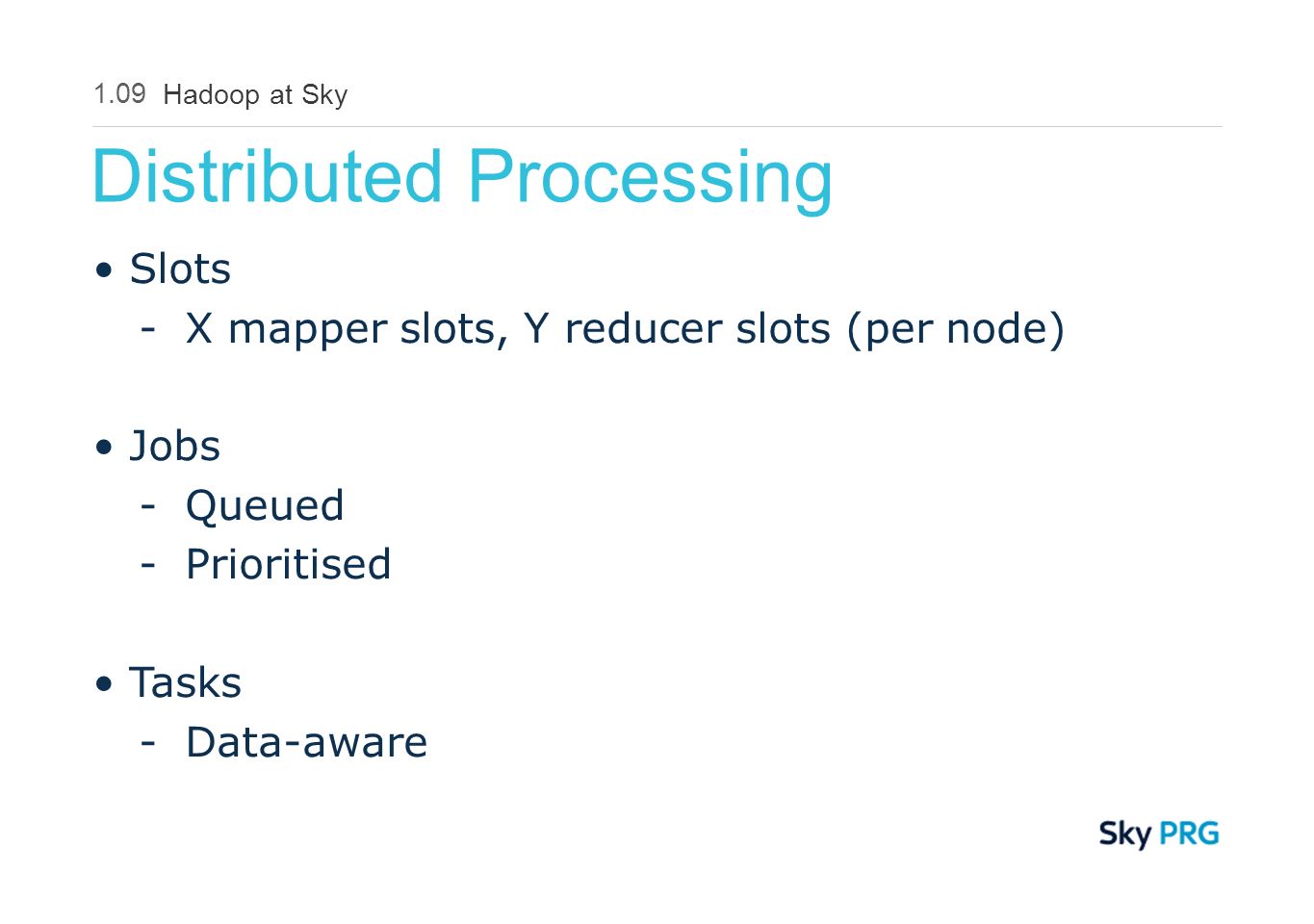The height and width of the screenshot is (924, 1314).
Task: Select the X mapper slots line
Action: [x=626, y=329]
